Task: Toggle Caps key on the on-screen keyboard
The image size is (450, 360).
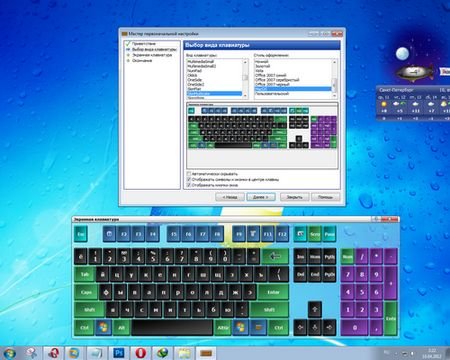Action: tap(86, 292)
